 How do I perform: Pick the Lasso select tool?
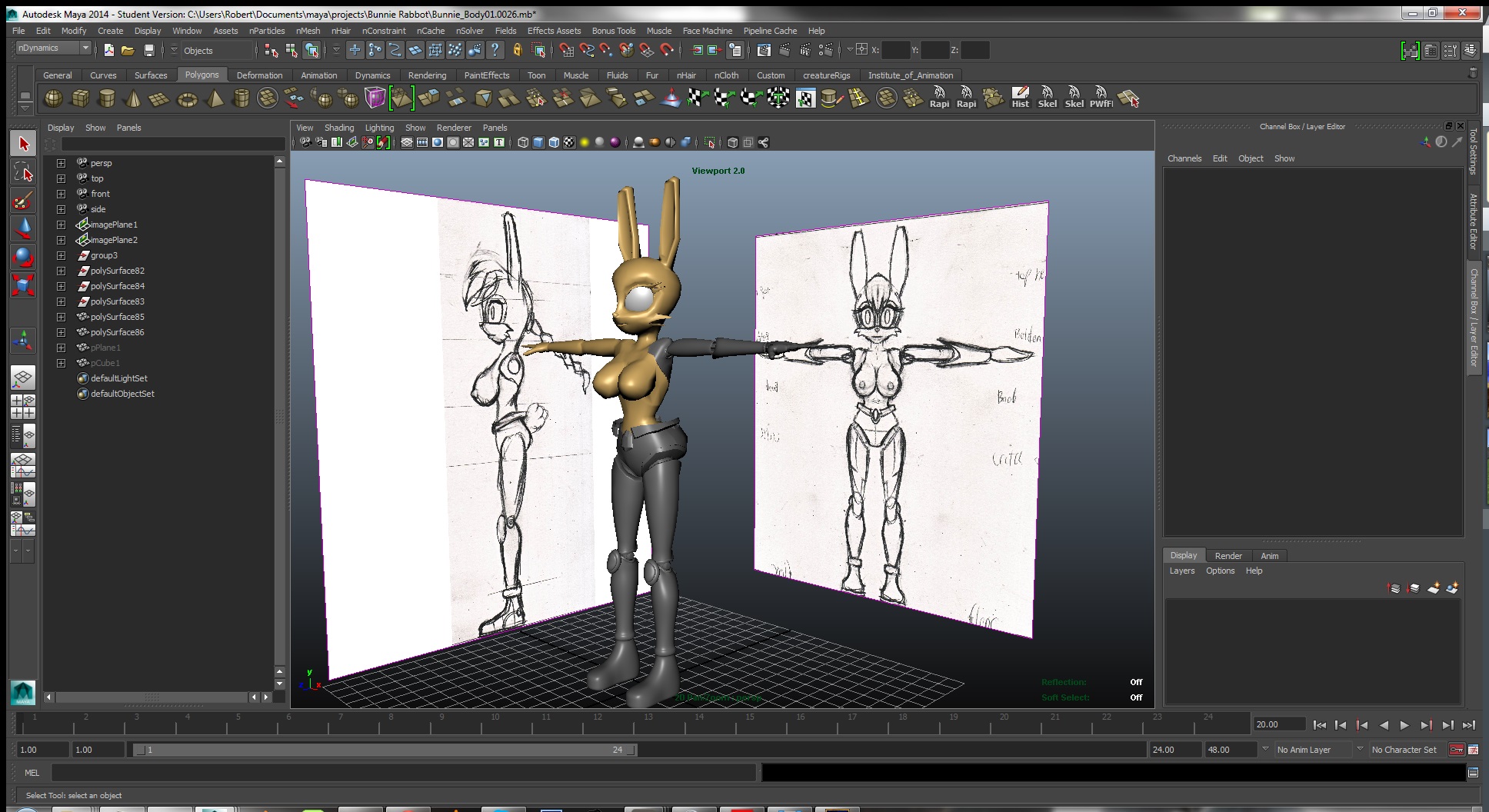point(23,172)
